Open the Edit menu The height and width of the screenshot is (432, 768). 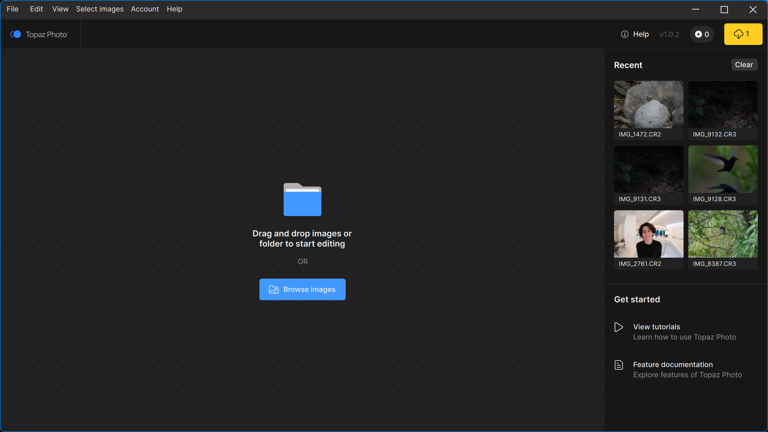pyautogui.click(x=36, y=9)
